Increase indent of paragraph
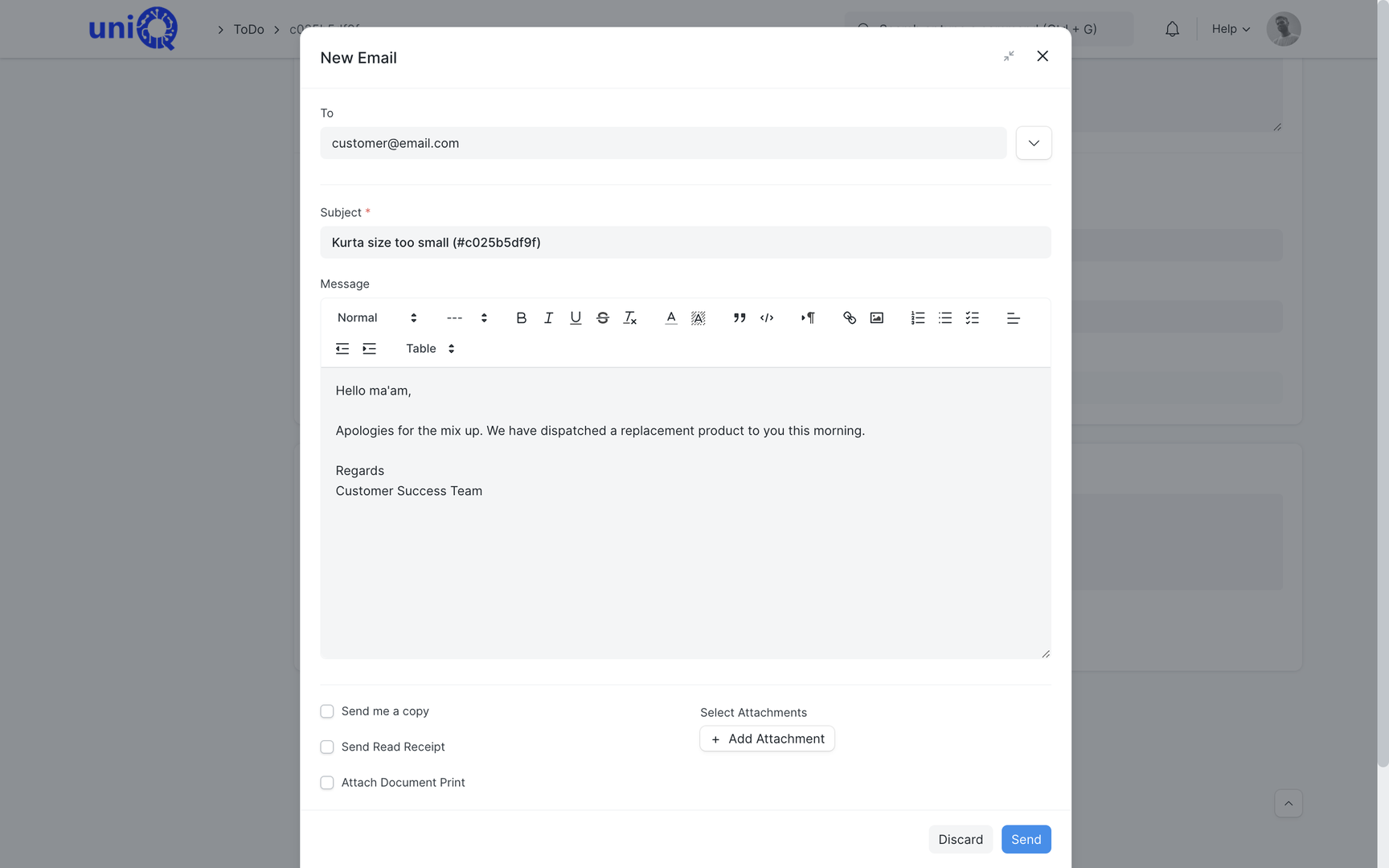Viewport: 1389px width, 868px height. [369, 348]
